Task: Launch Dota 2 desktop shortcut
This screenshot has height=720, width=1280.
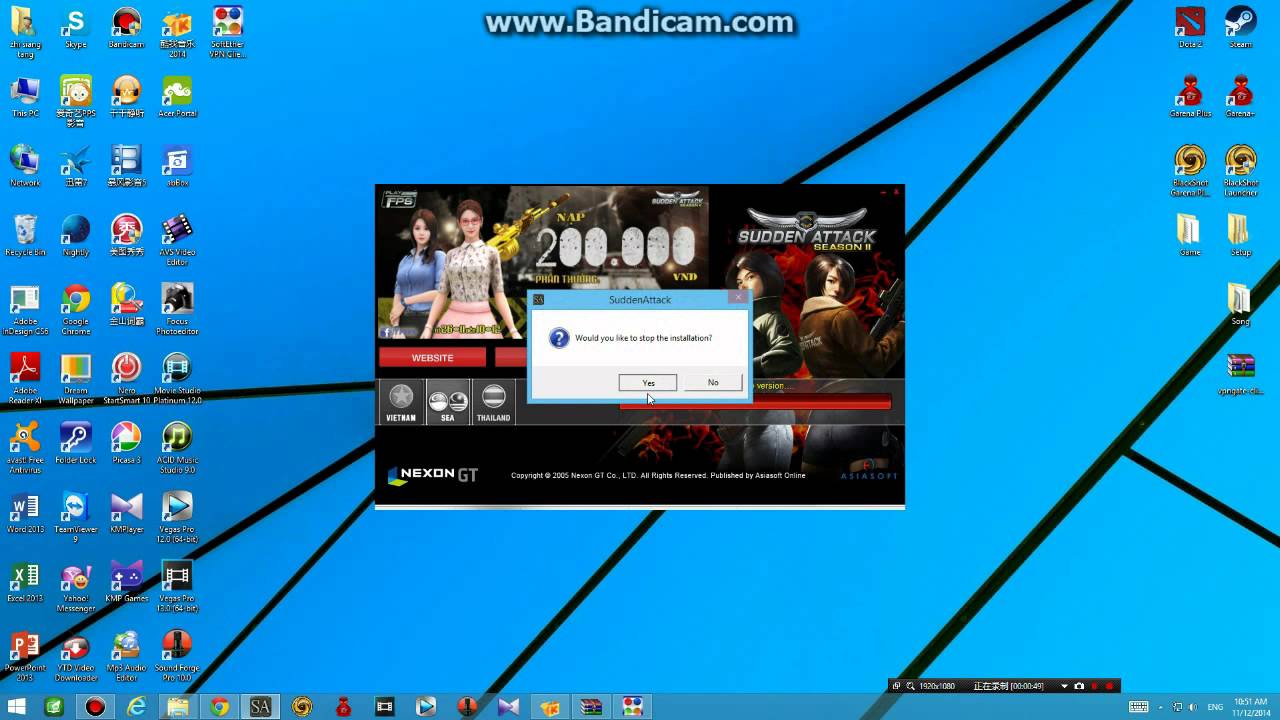Action: (1190, 28)
